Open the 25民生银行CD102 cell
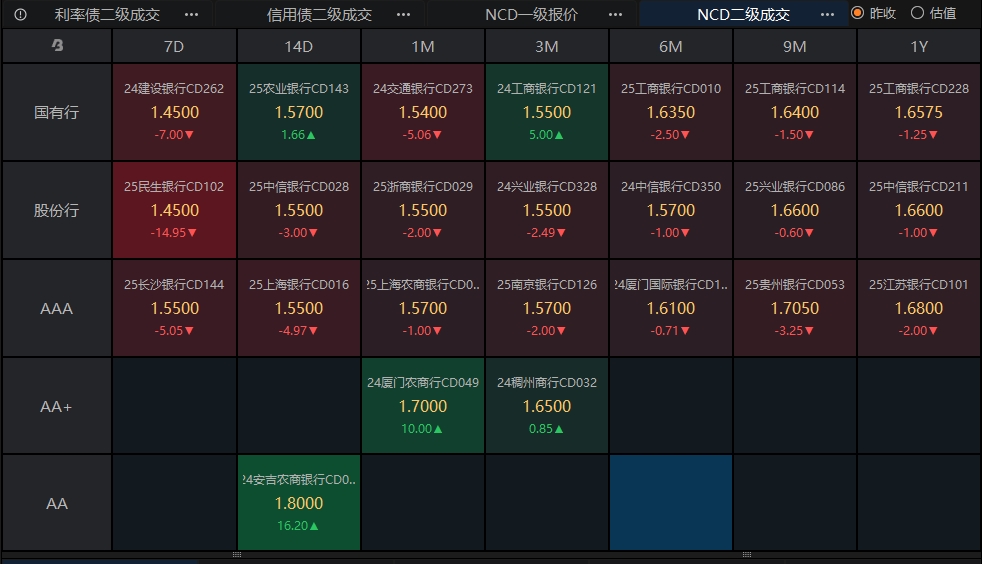Image resolution: width=982 pixels, height=564 pixels. (x=174, y=210)
